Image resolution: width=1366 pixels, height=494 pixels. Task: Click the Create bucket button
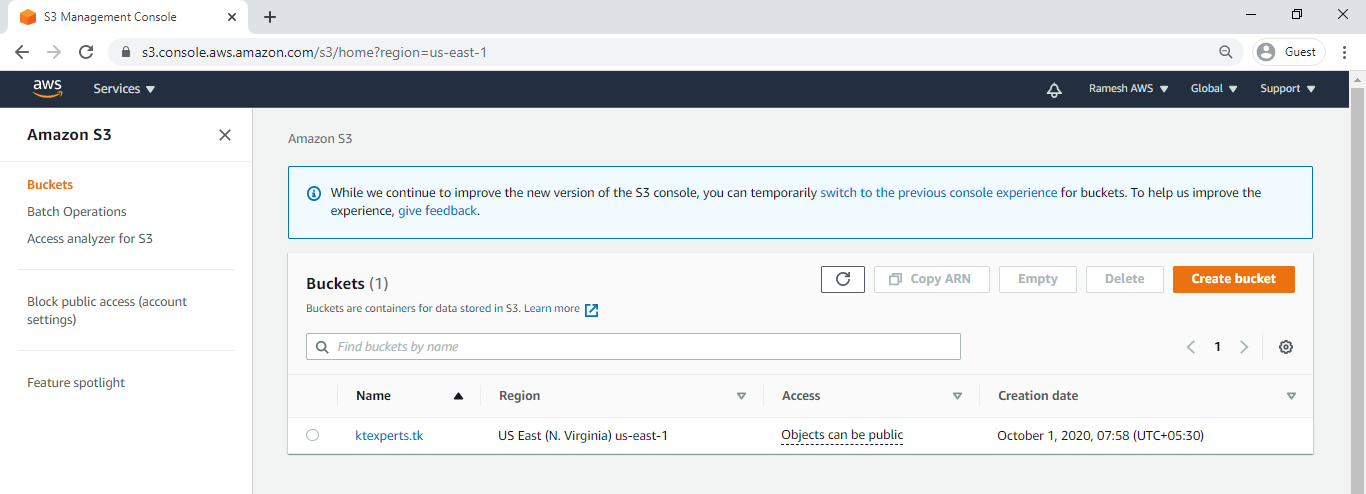(1233, 279)
